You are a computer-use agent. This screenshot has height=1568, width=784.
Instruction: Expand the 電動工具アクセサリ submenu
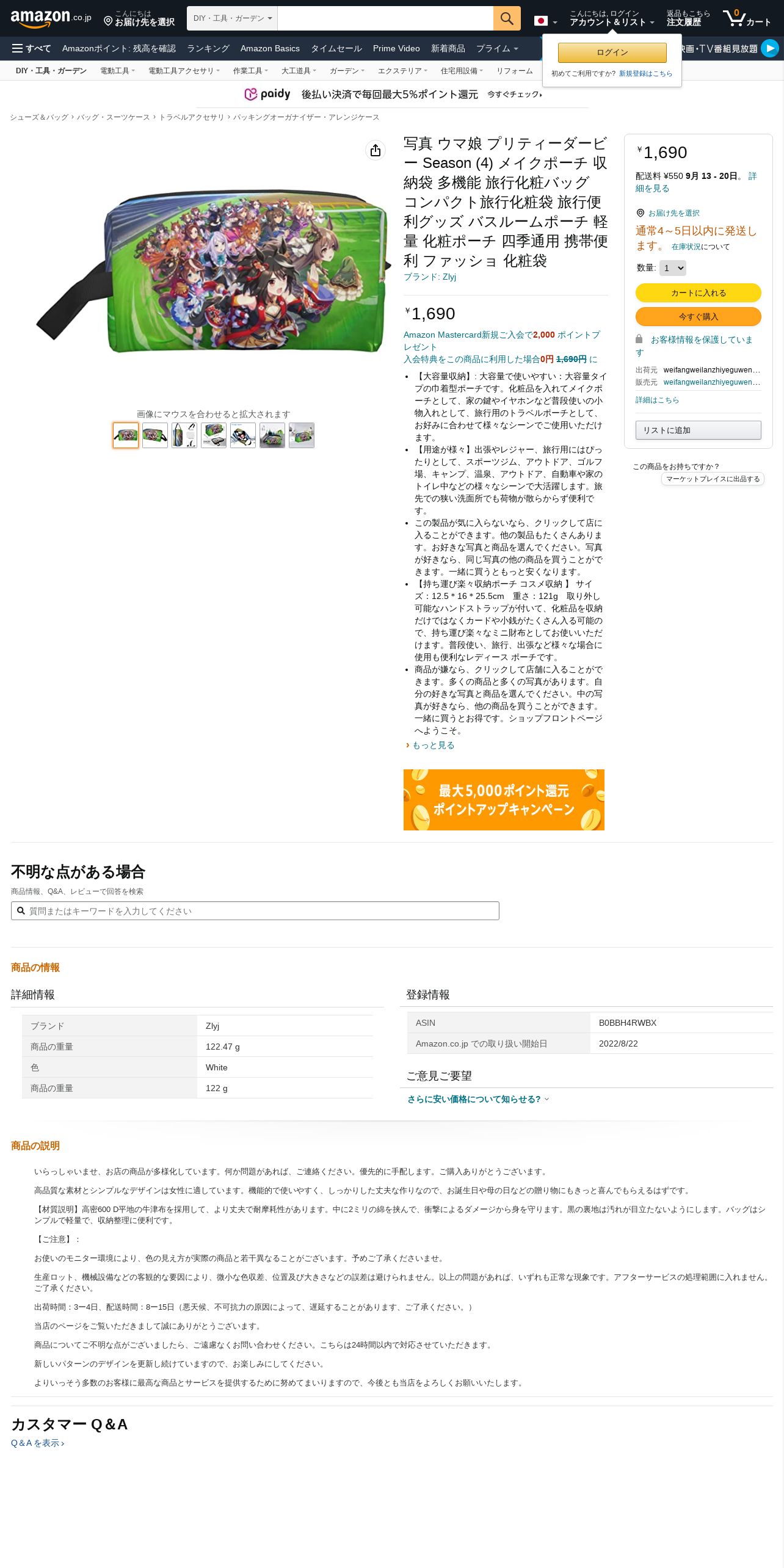click(184, 71)
